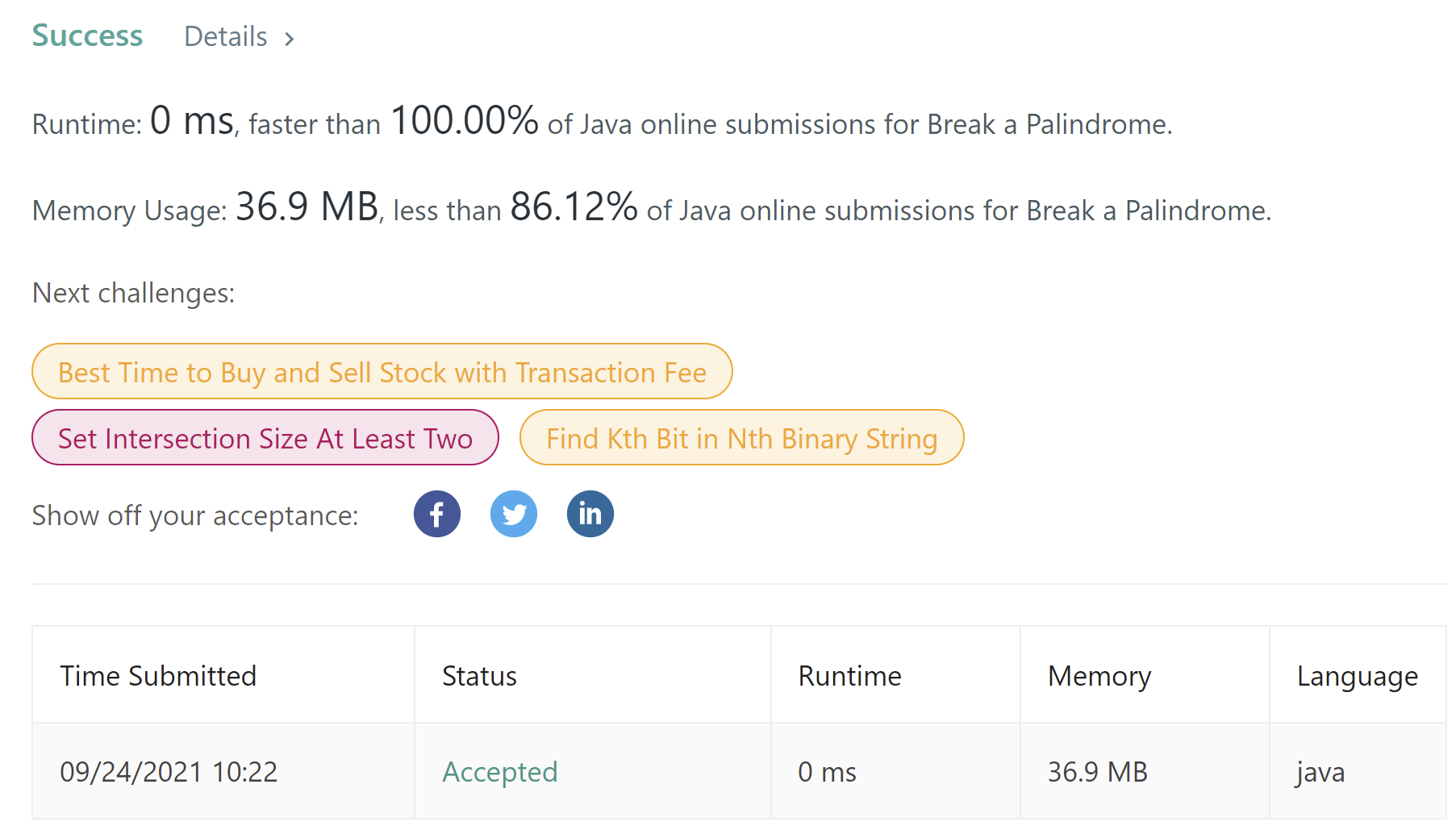Click the Memory column header
Image resolution: width=1456 pixels, height=826 pixels.
1099,676
